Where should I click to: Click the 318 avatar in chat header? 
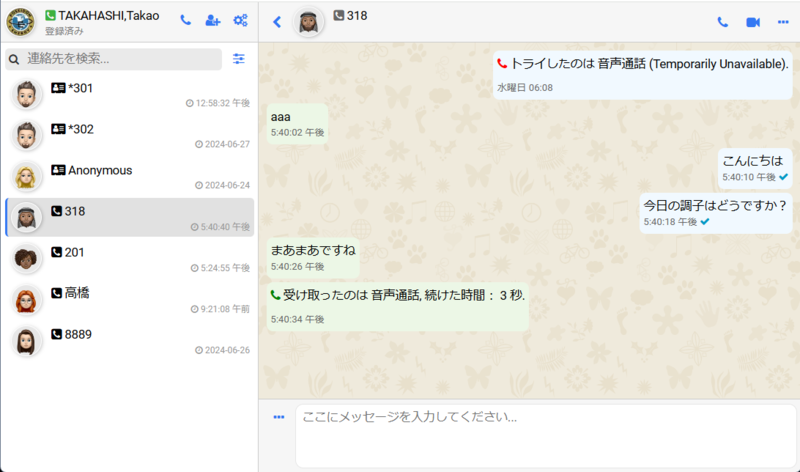[x=309, y=22]
